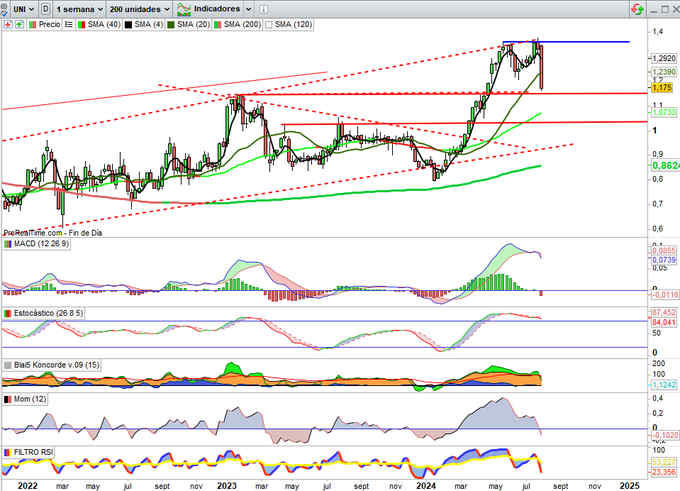Click the MACD (12 26 9) color icon

click(x=8, y=244)
